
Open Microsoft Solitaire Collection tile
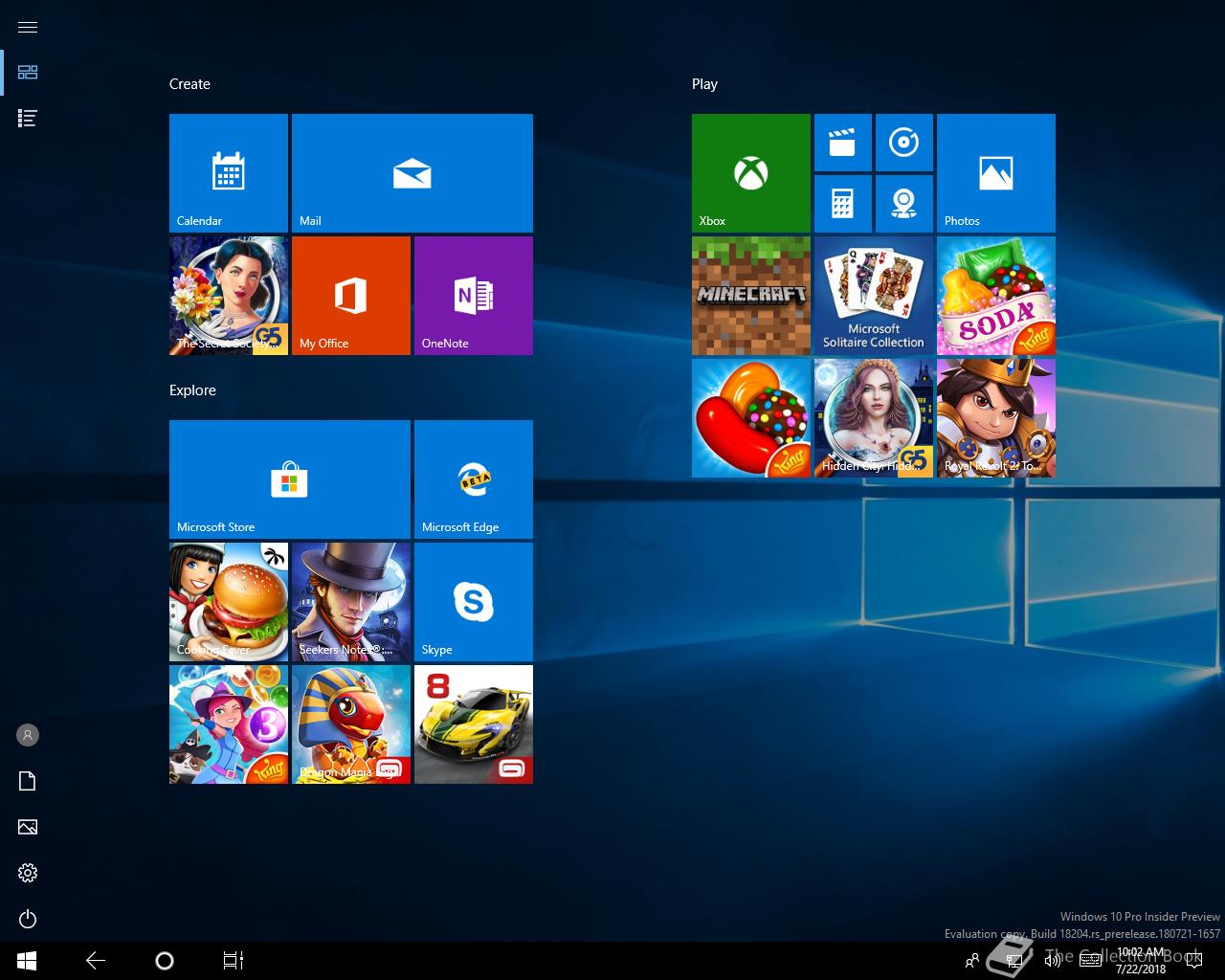(874, 296)
